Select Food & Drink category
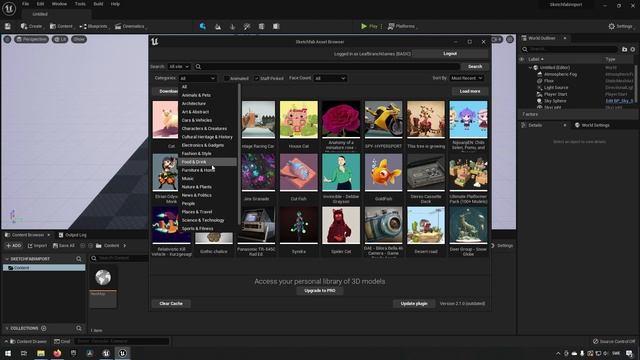This screenshot has width=640, height=360. pyautogui.click(x=207, y=162)
